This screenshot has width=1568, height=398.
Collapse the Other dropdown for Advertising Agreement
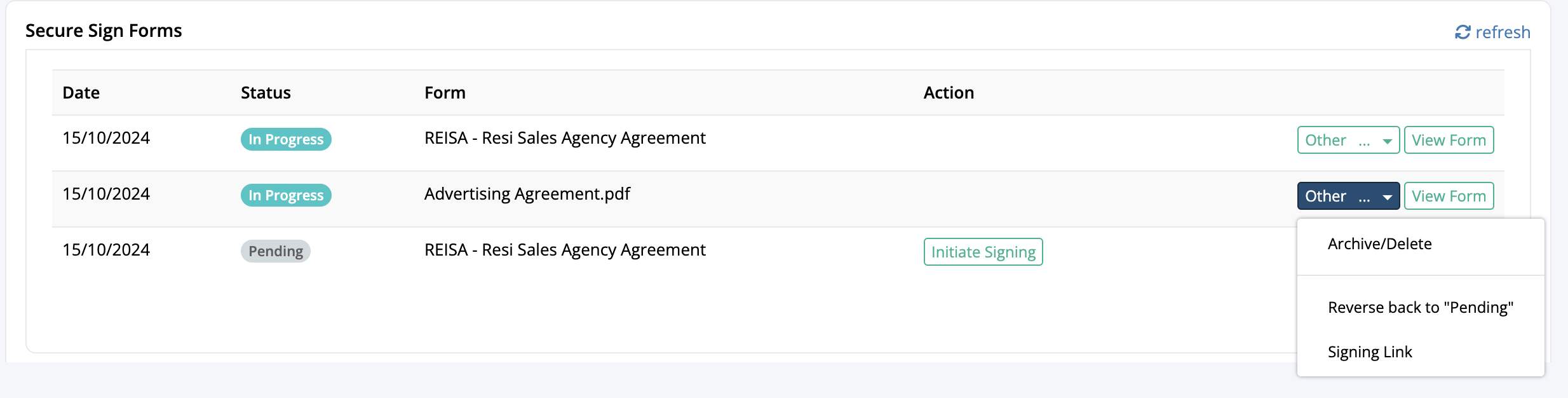click(x=1348, y=196)
